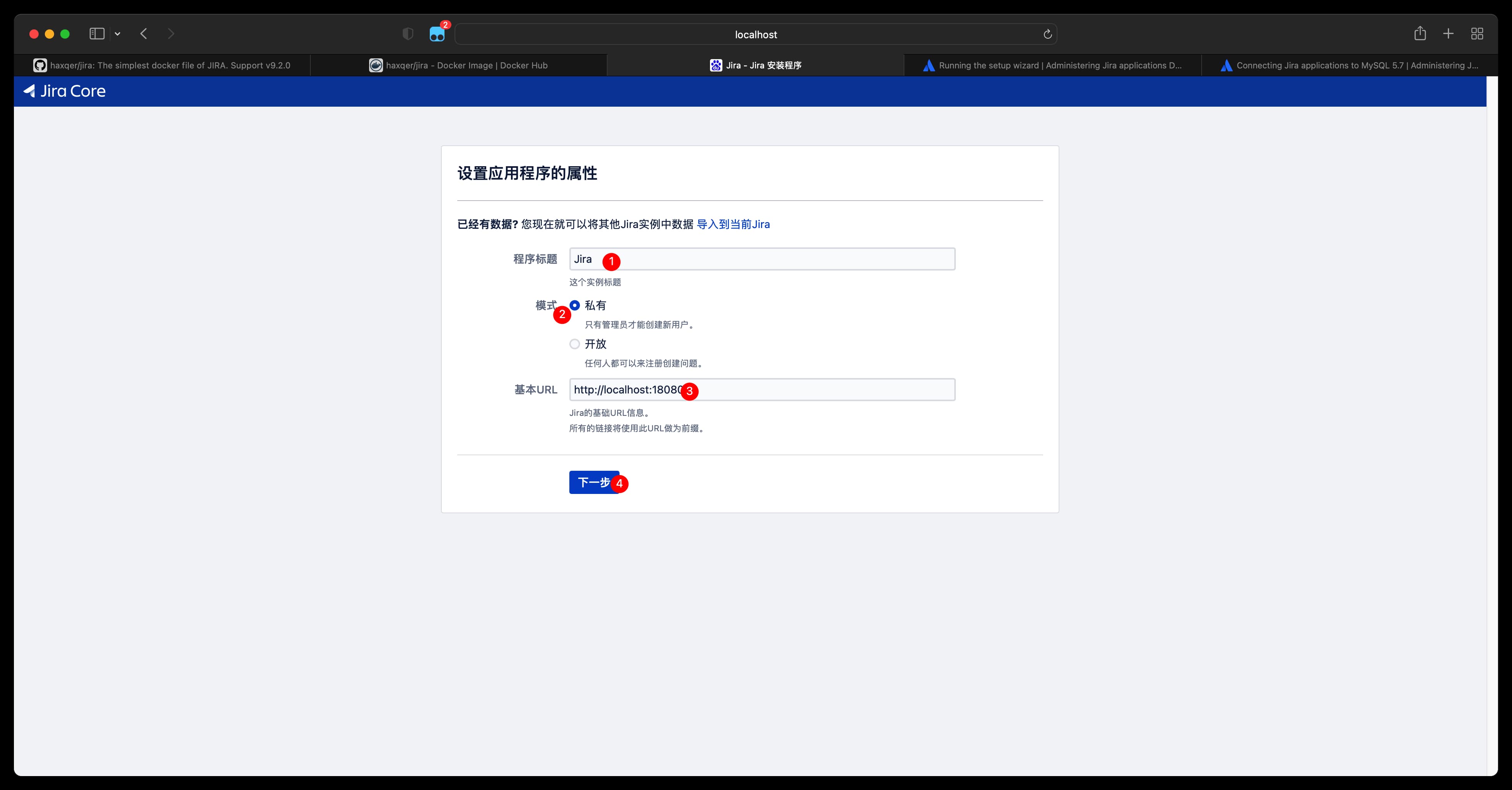
Task: Click the 所有的链接将使用此URL做为前缀 text
Action: click(x=638, y=429)
